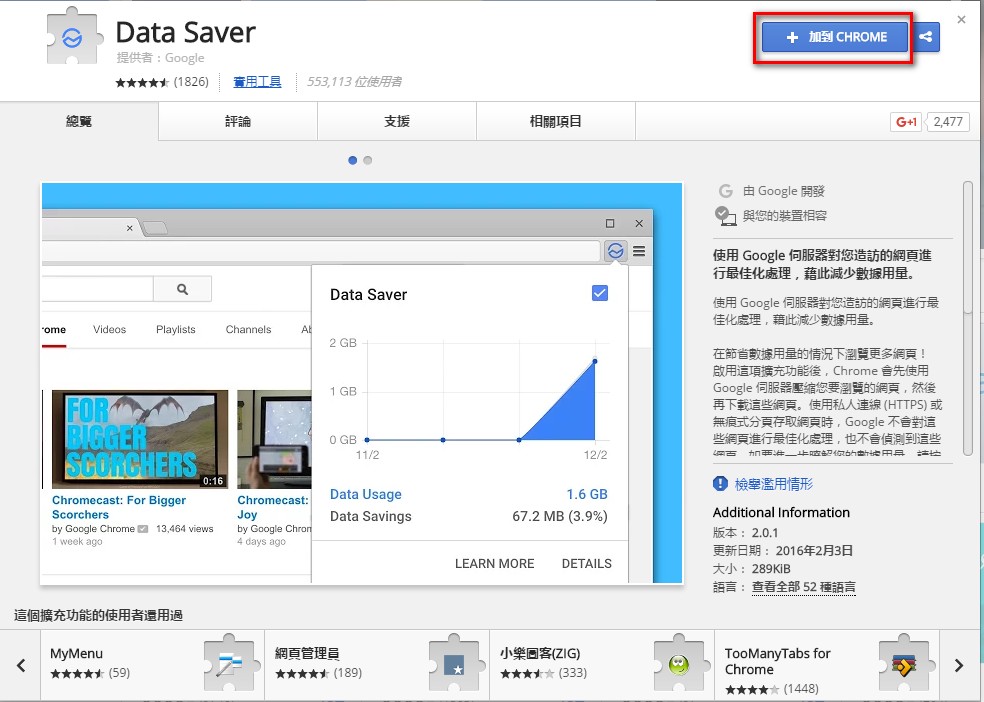
Task: Click the Videos tab in the screenshot
Action: (109, 329)
